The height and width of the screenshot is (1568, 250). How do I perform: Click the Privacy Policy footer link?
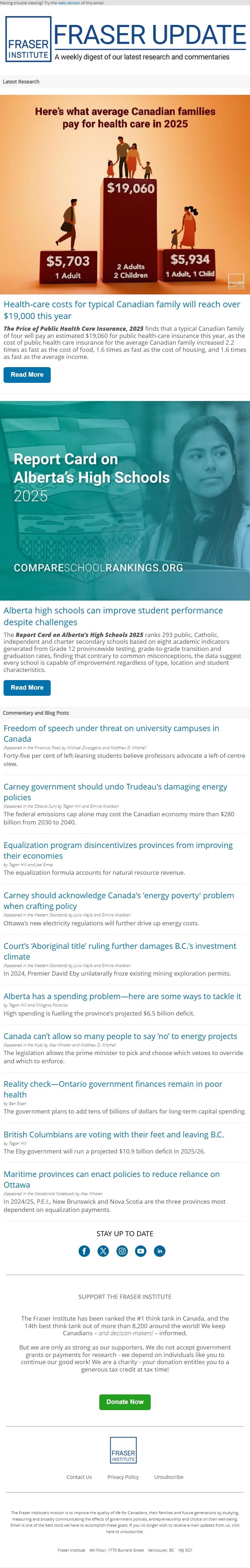[123, 1477]
